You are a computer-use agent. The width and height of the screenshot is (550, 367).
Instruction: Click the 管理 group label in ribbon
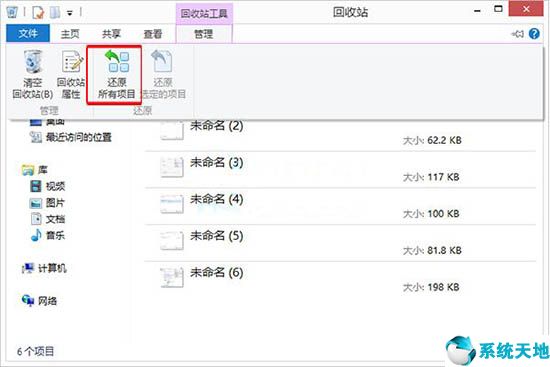point(49,111)
